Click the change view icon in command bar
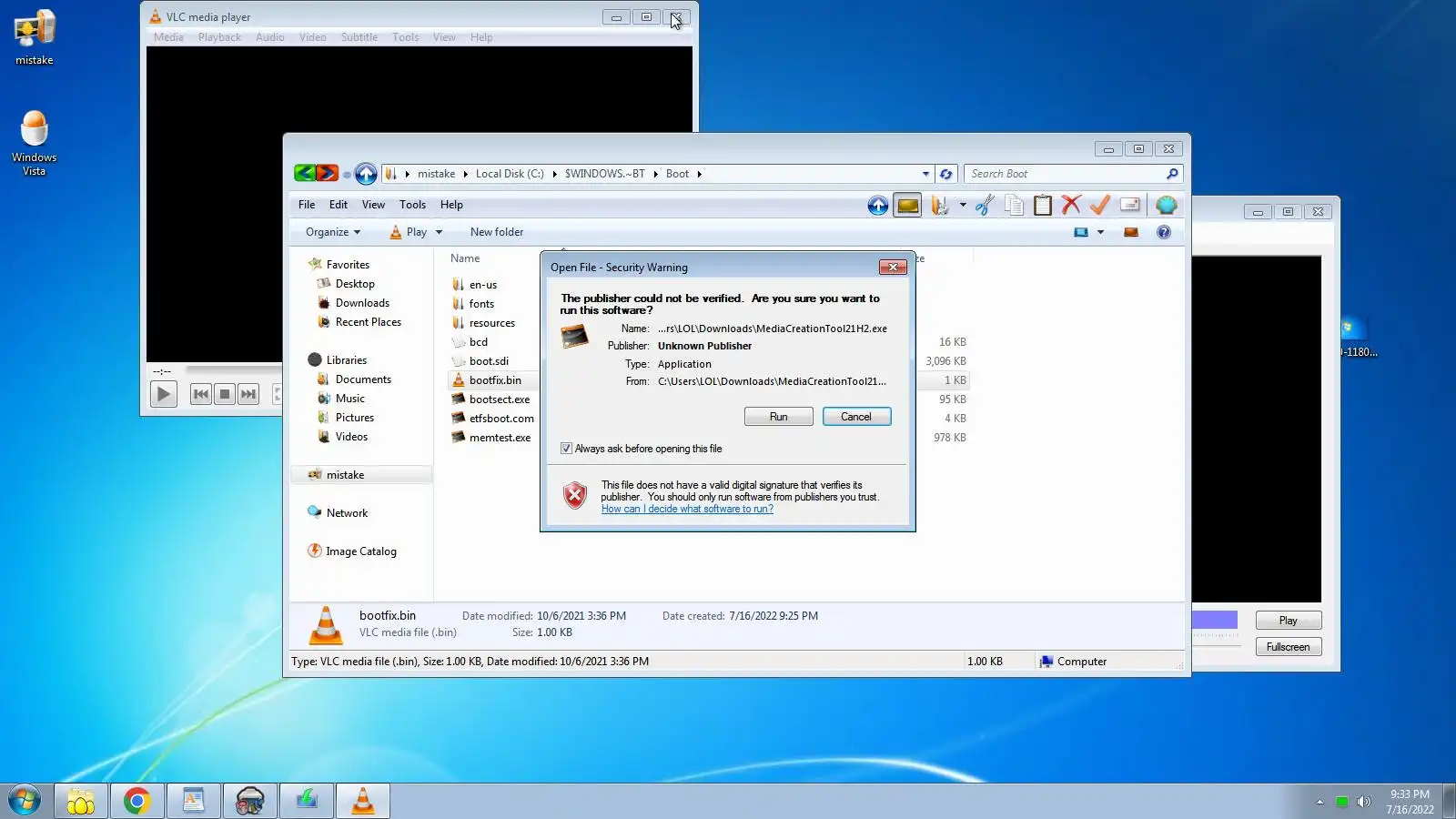Viewport: 1456px width, 819px height. 1081,232
